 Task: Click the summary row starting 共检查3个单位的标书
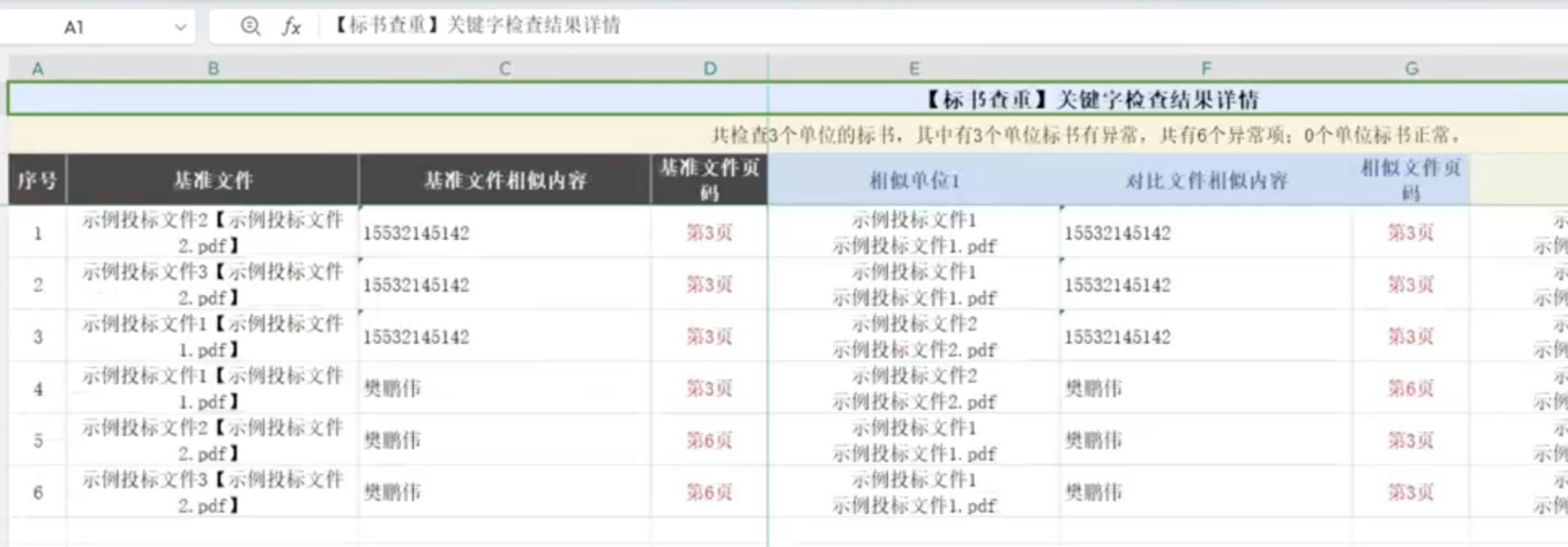tap(788, 134)
